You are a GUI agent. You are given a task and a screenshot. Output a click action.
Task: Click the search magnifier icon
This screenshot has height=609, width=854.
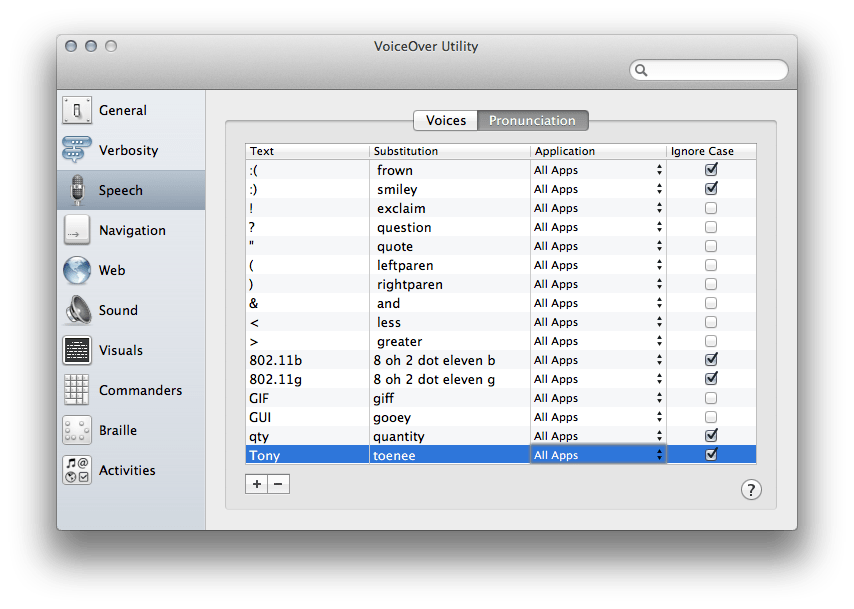click(642, 70)
